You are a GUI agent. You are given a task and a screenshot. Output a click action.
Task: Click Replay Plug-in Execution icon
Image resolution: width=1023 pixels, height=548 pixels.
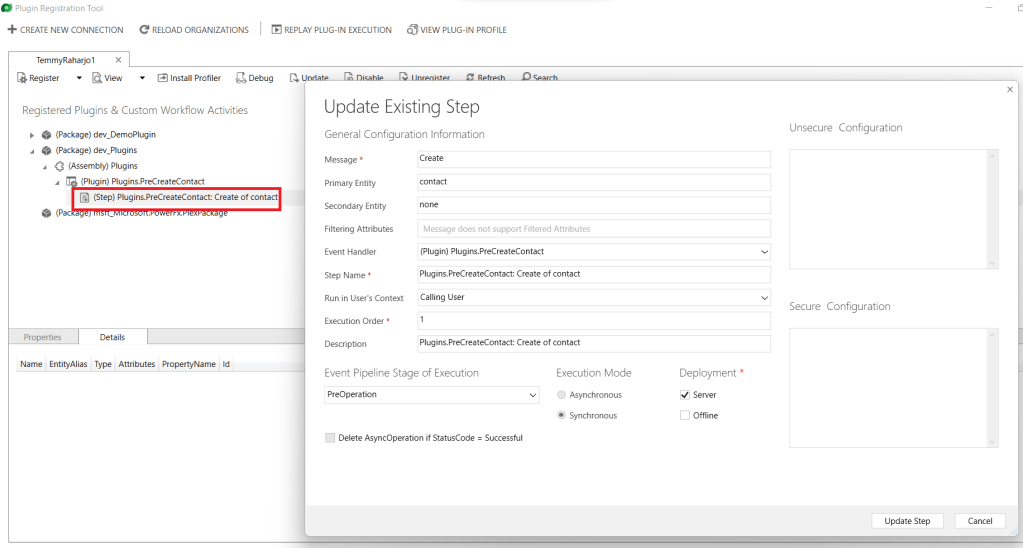tap(277, 29)
